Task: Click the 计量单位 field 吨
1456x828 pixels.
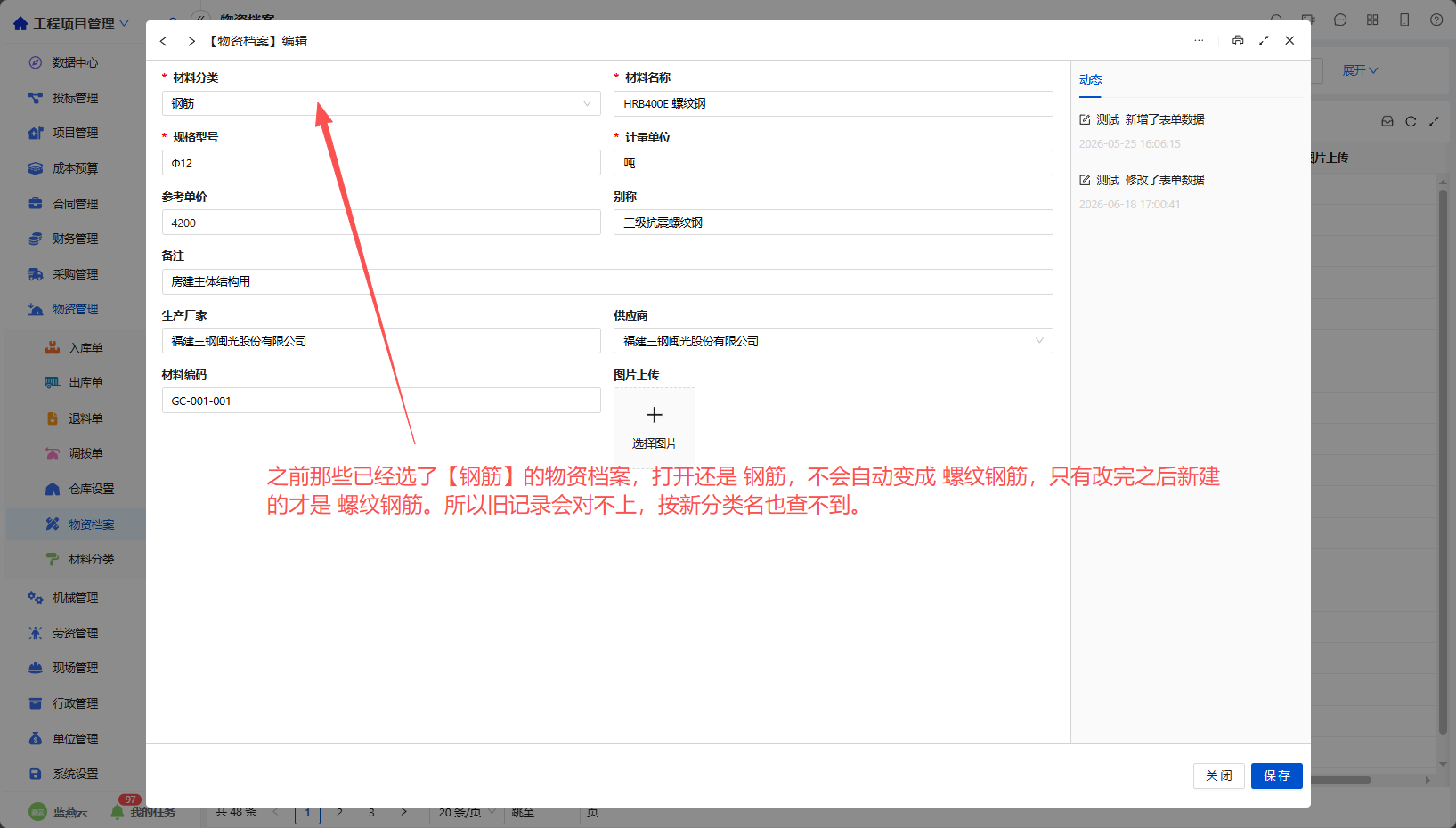Action: click(834, 163)
